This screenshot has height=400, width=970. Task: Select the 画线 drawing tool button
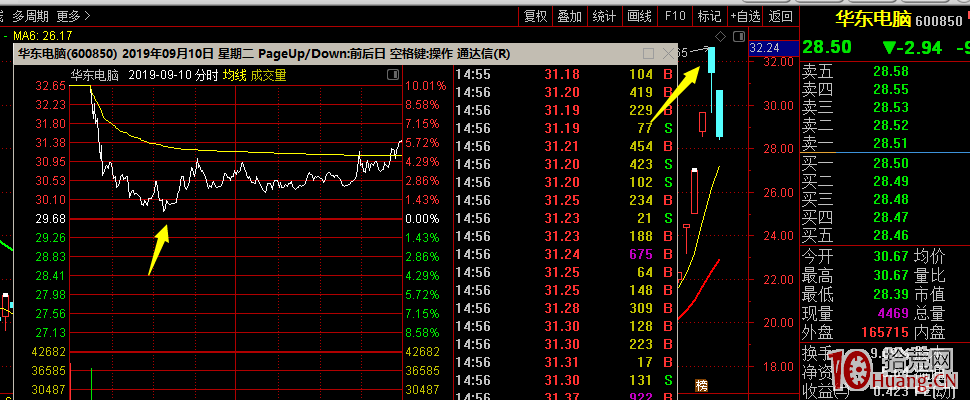[639, 17]
